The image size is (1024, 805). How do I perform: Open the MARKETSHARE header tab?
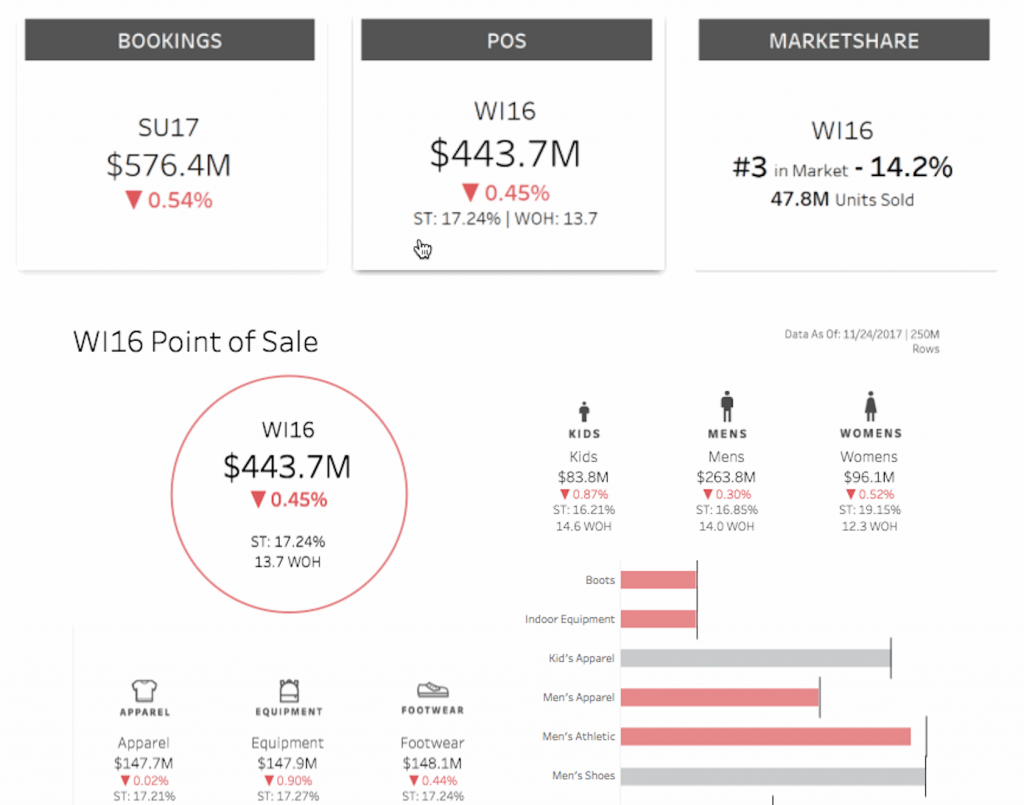pos(844,40)
